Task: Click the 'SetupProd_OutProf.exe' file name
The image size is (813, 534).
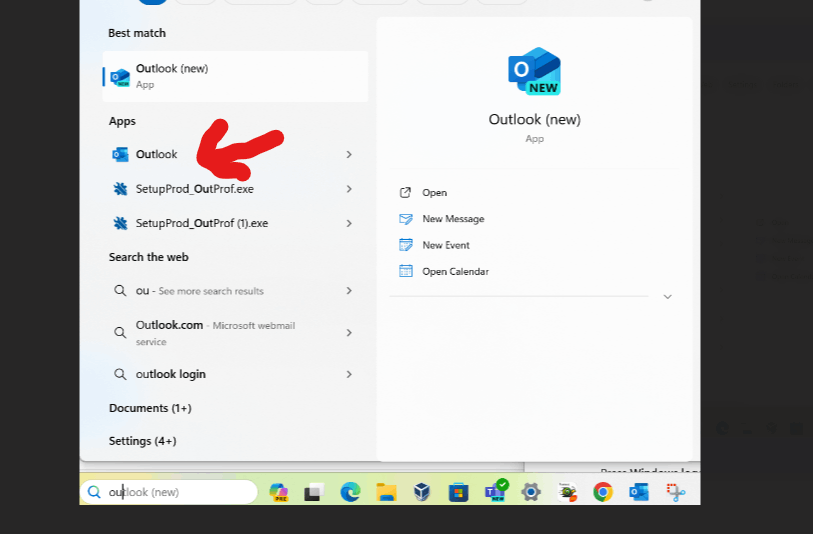Action: pos(194,189)
